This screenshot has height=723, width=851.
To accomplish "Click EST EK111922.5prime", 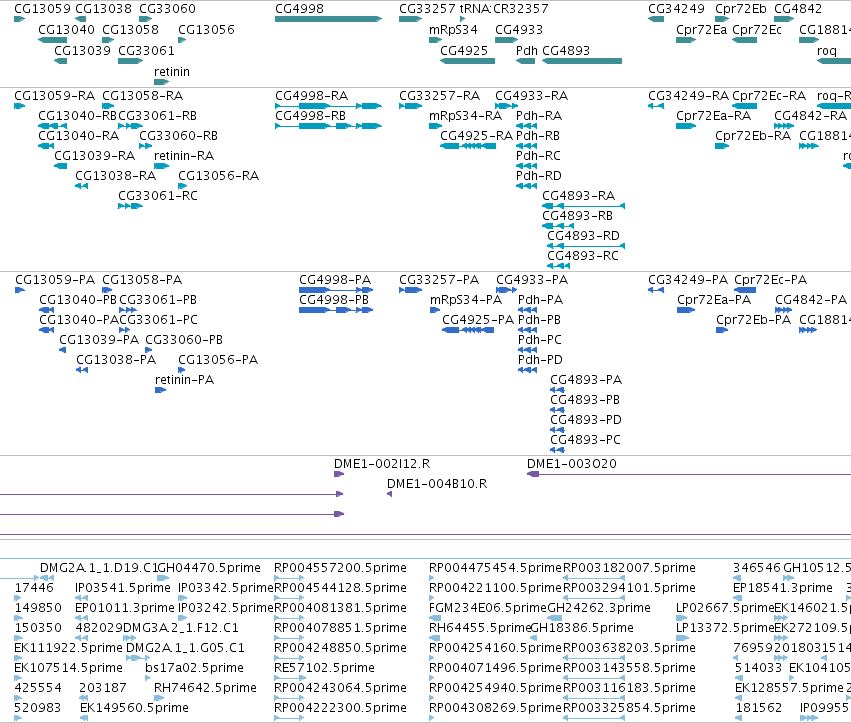I will click(x=68, y=648).
